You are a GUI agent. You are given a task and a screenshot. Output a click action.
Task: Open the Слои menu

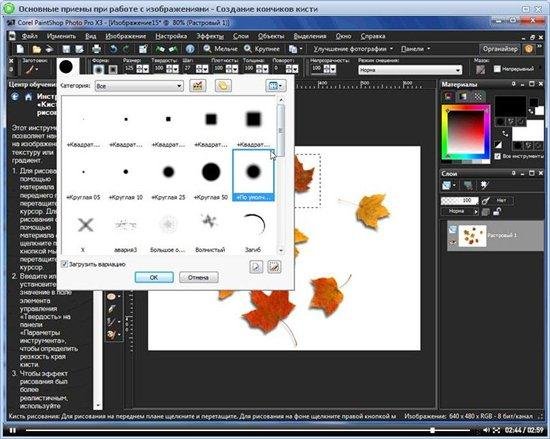point(241,36)
